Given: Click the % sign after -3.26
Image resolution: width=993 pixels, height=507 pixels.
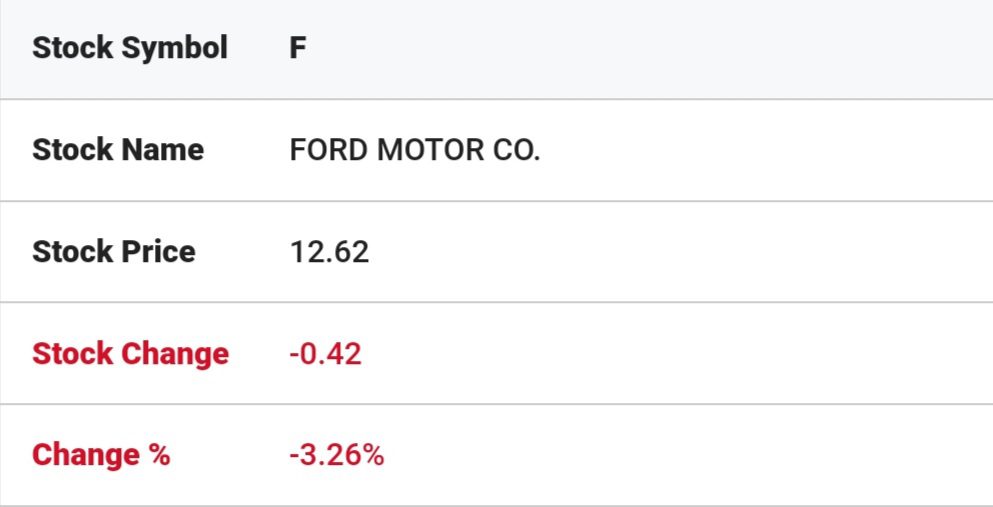Looking at the screenshot, I should coord(373,455).
